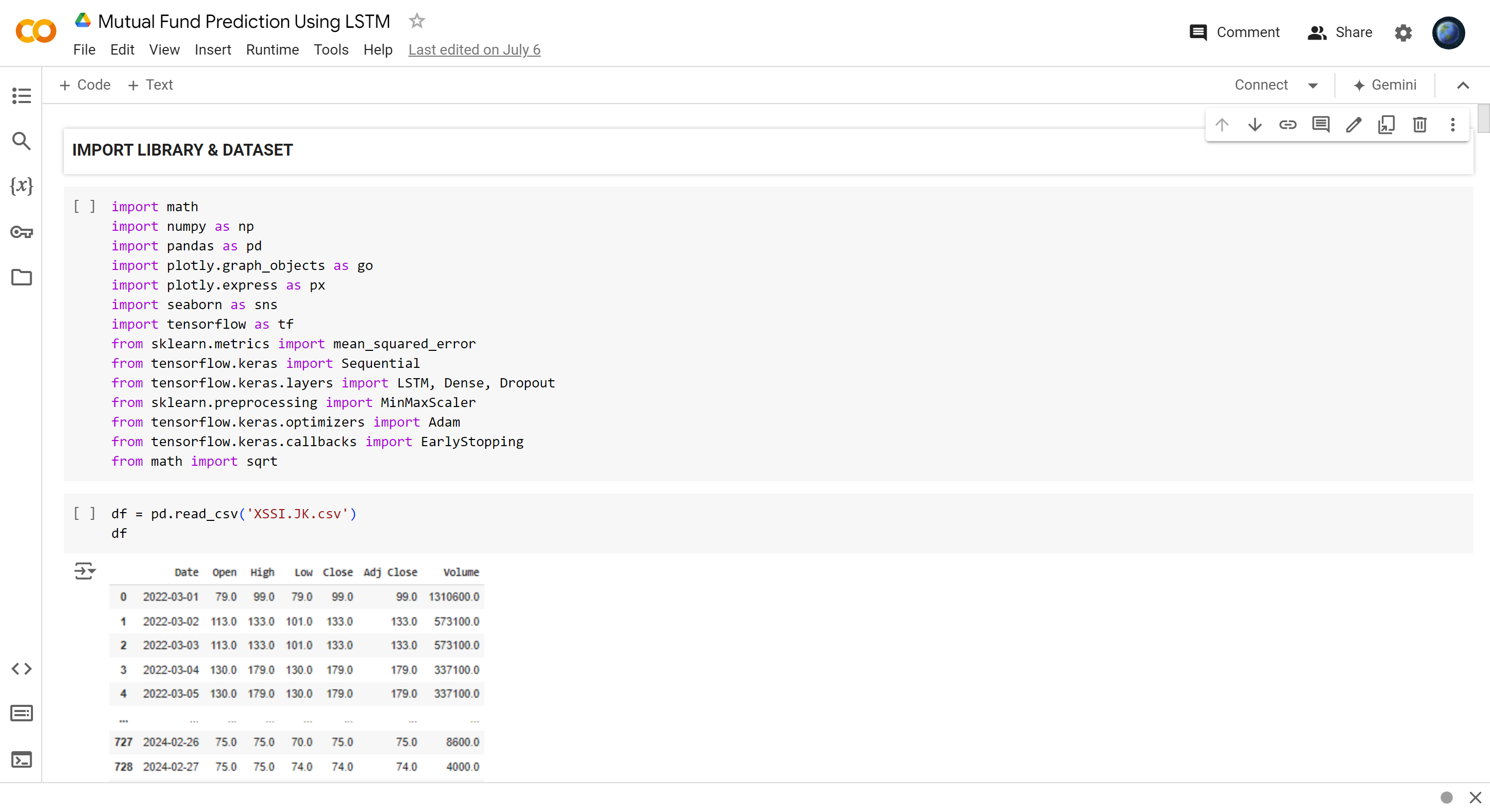Click the notebook title text
This screenshot has height=812, width=1490.
[x=244, y=22]
